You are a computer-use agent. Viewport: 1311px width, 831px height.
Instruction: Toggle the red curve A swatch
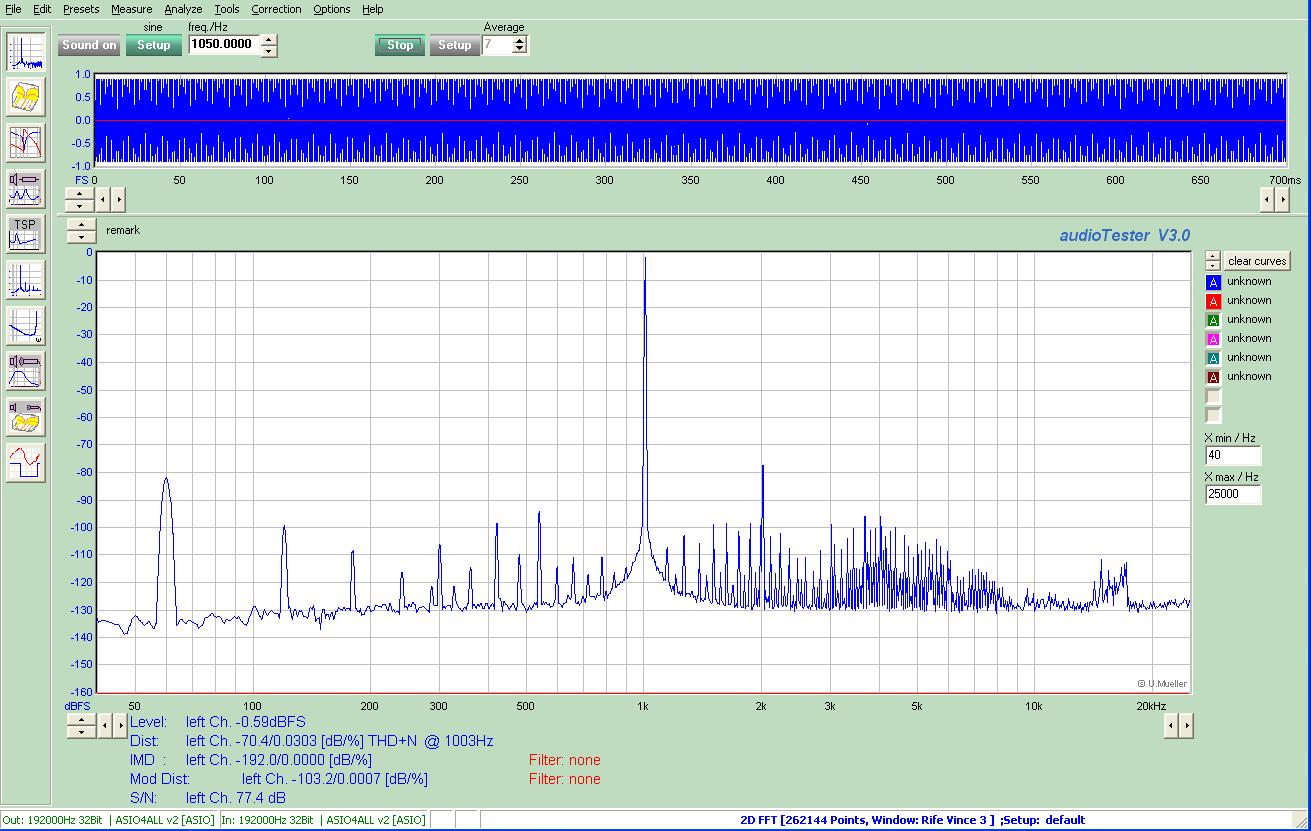tap(1214, 302)
